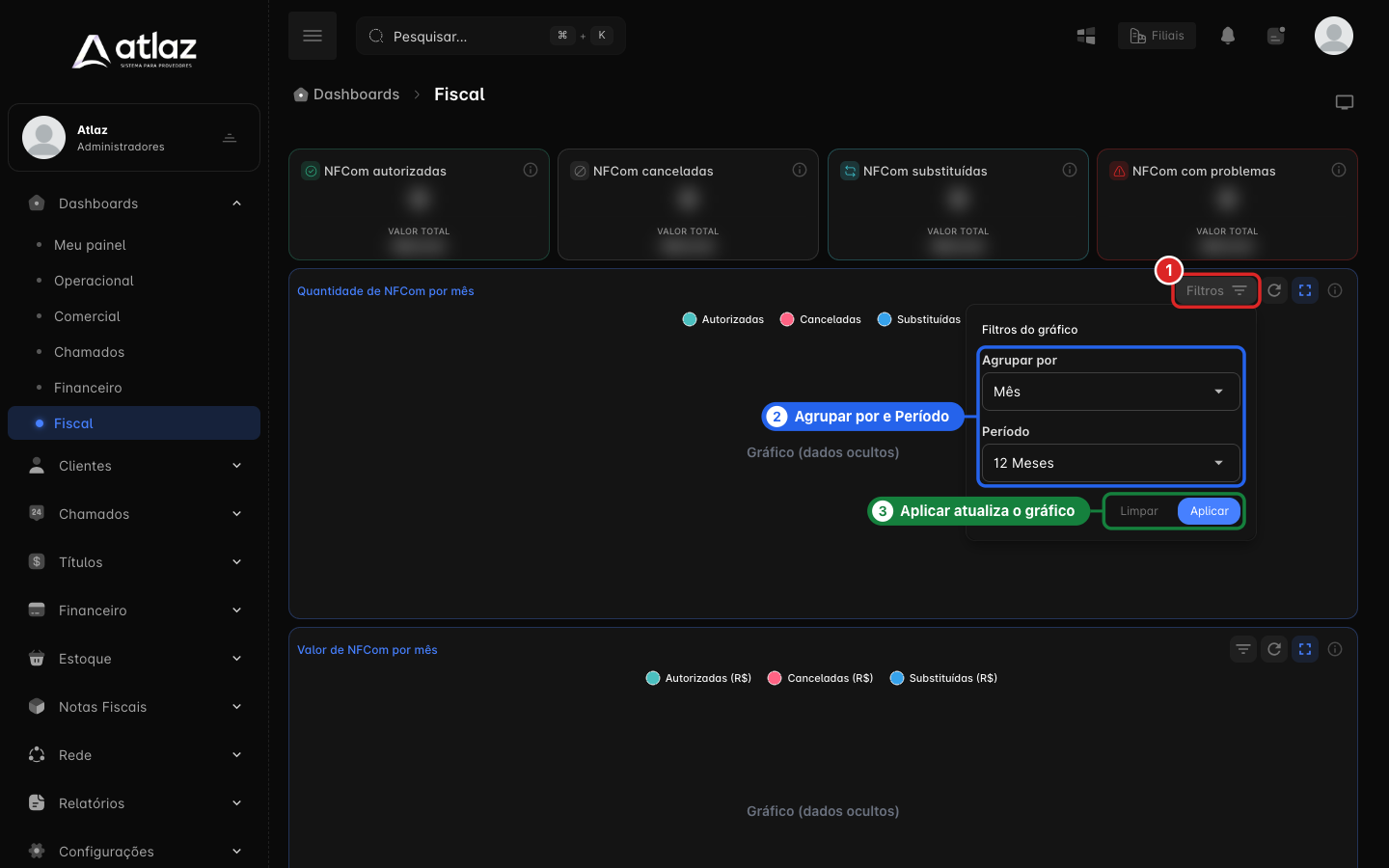Toggle Substituídas series in quantity chart legend

click(919, 319)
